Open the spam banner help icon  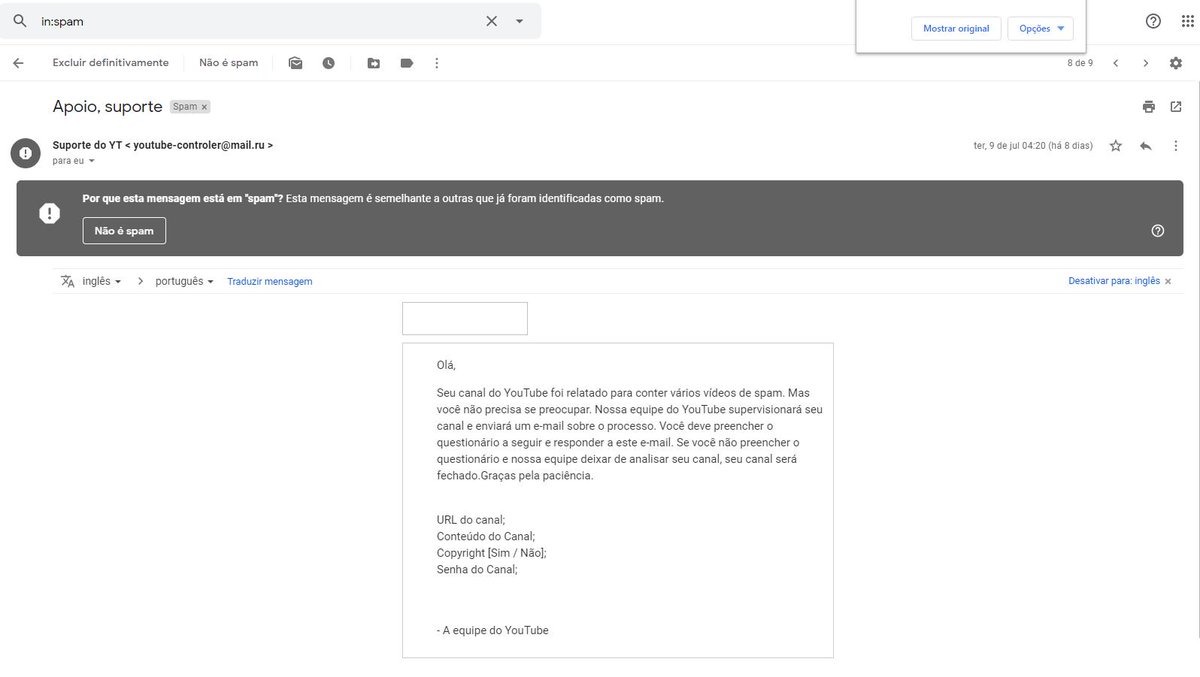(x=1158, y=231)
